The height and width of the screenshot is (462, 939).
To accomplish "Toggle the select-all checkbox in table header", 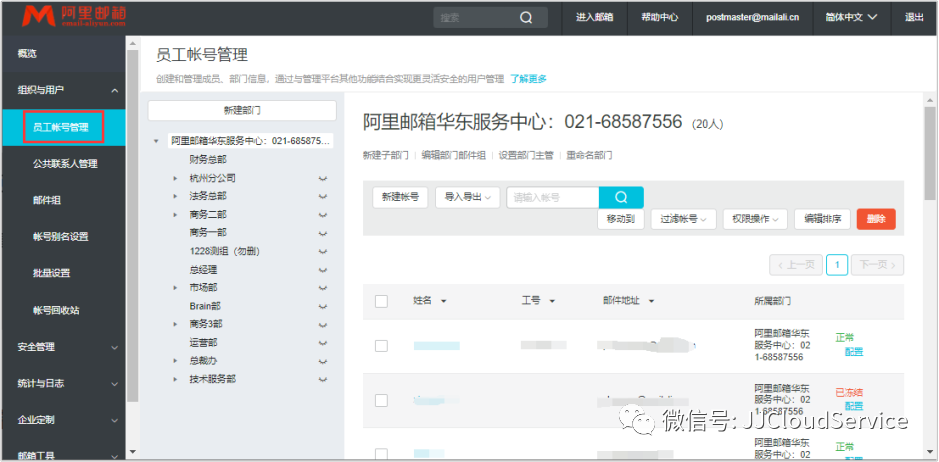I will [381, 301].
